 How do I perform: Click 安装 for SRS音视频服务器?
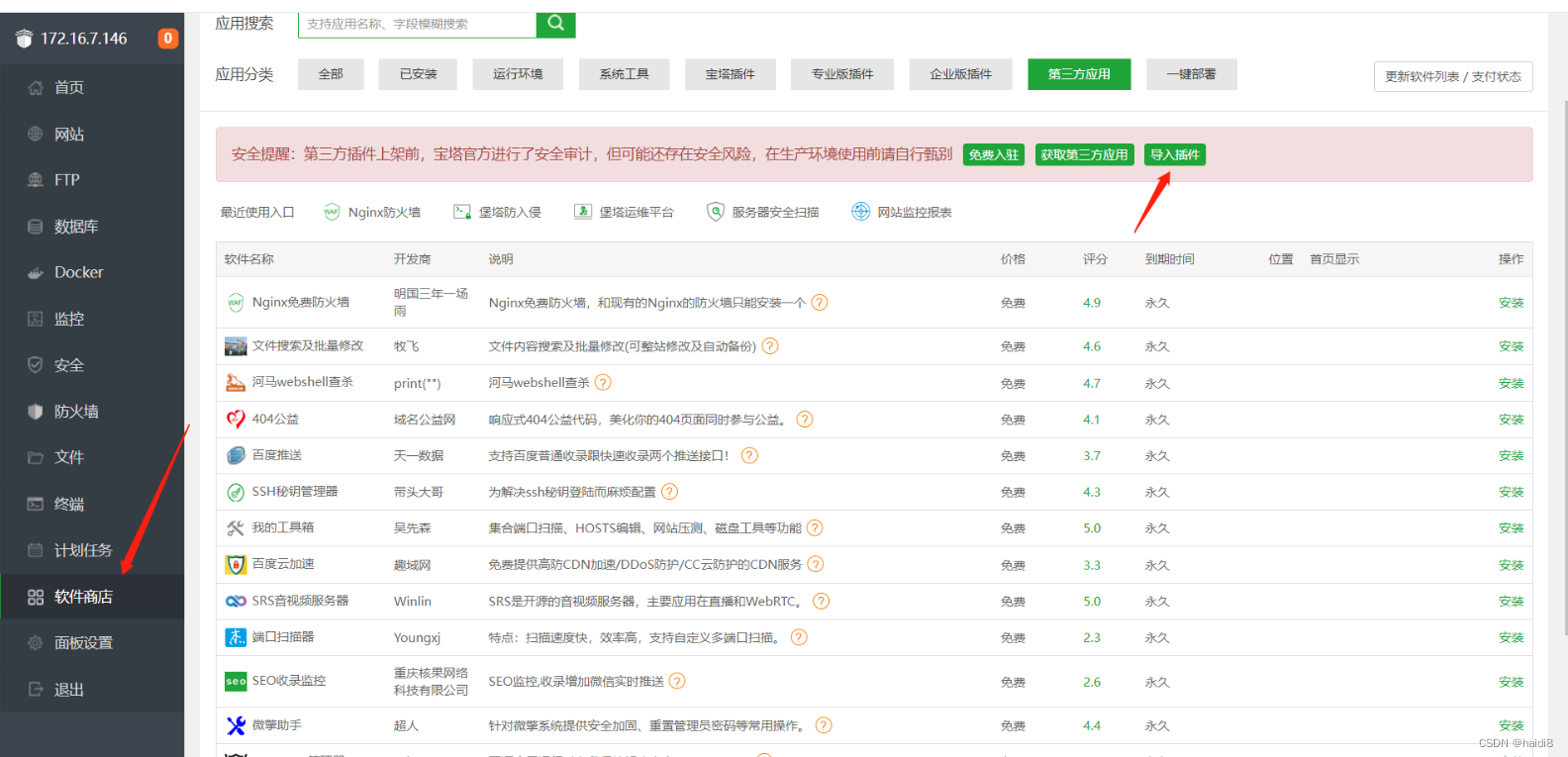tap(1511, 602)
